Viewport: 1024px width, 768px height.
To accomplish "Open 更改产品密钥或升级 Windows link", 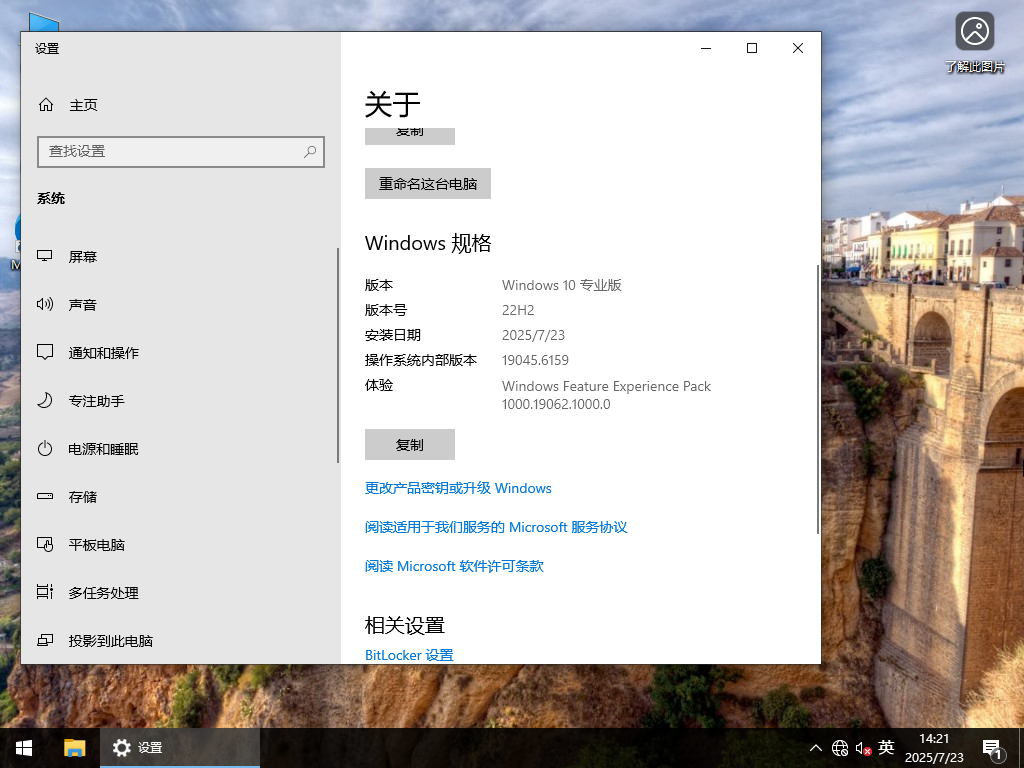I will click(457, 488).
